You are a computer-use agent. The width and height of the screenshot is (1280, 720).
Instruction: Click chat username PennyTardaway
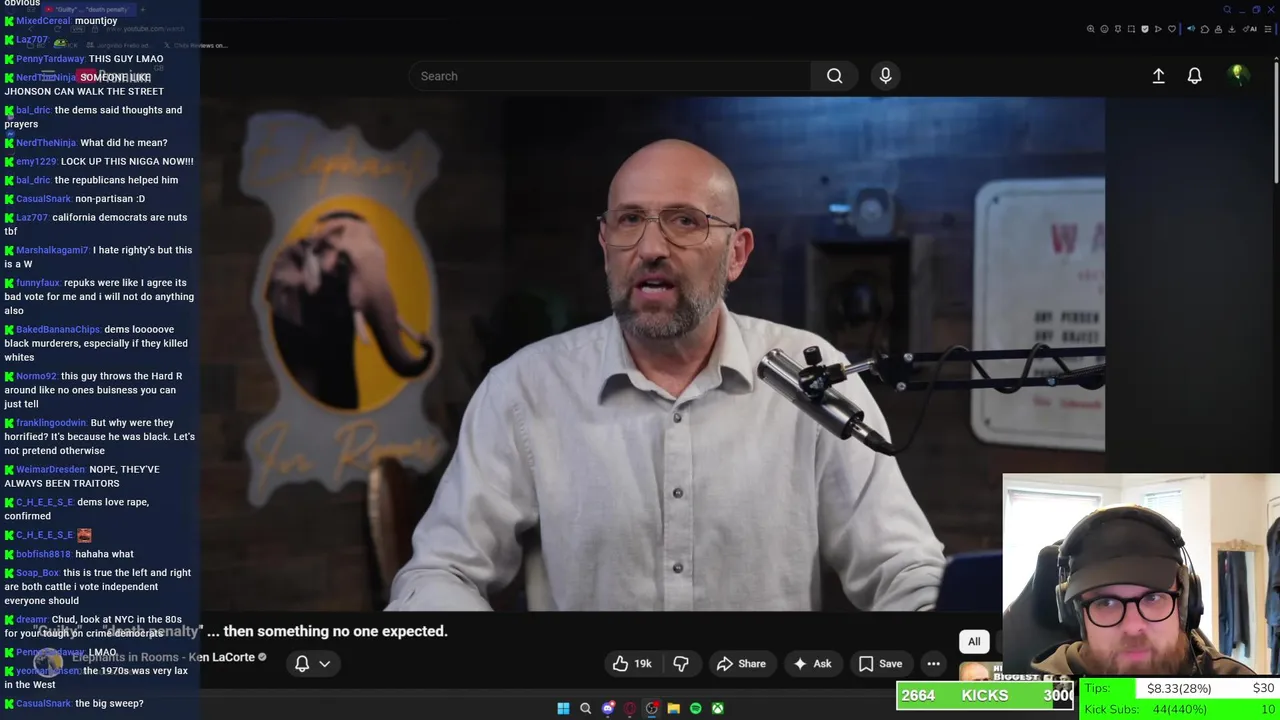[x=50, y=59]
